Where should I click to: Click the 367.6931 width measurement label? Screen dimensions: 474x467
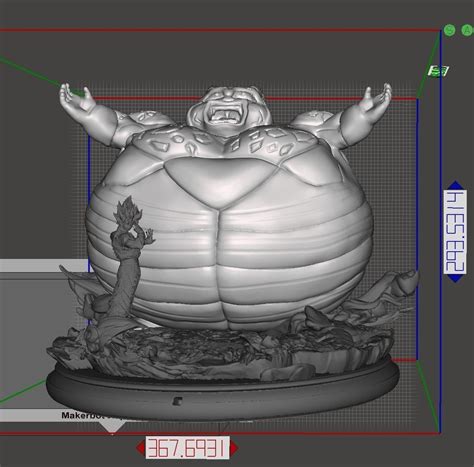(188, 448)
